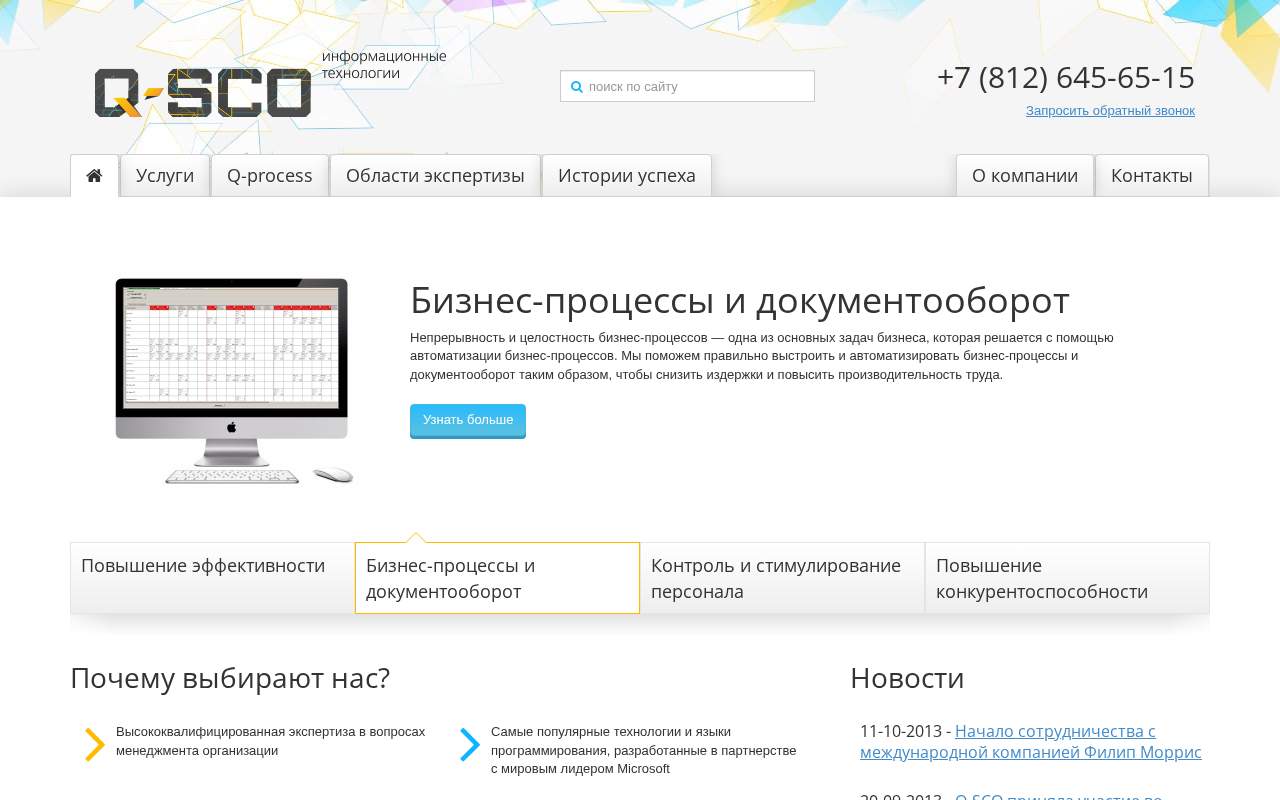Open Истории успеха menu item
1280x800 pixels.
[x=627, y=176]
